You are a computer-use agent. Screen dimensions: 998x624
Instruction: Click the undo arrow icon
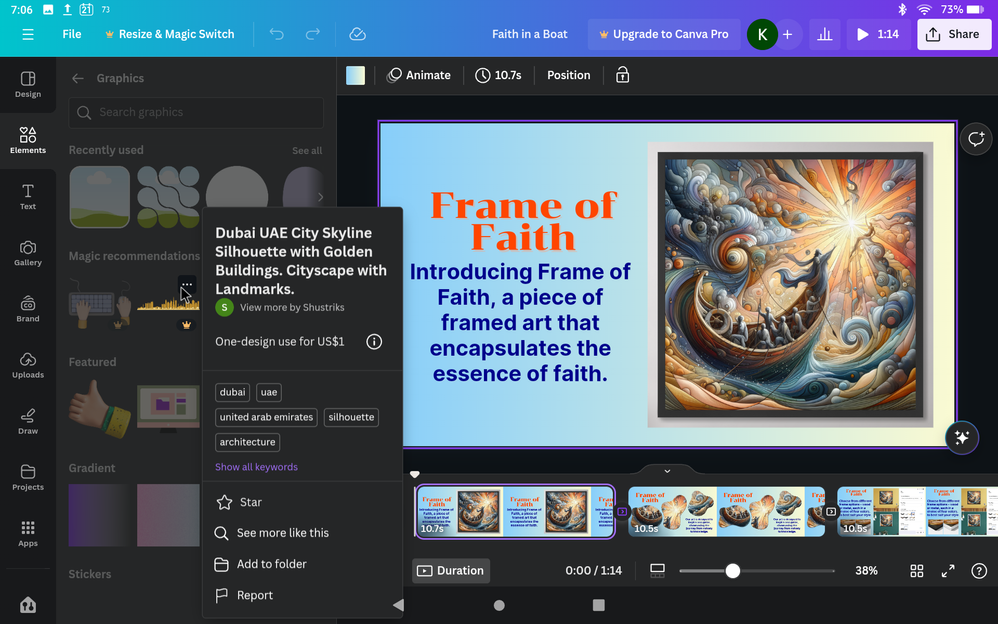277,34
